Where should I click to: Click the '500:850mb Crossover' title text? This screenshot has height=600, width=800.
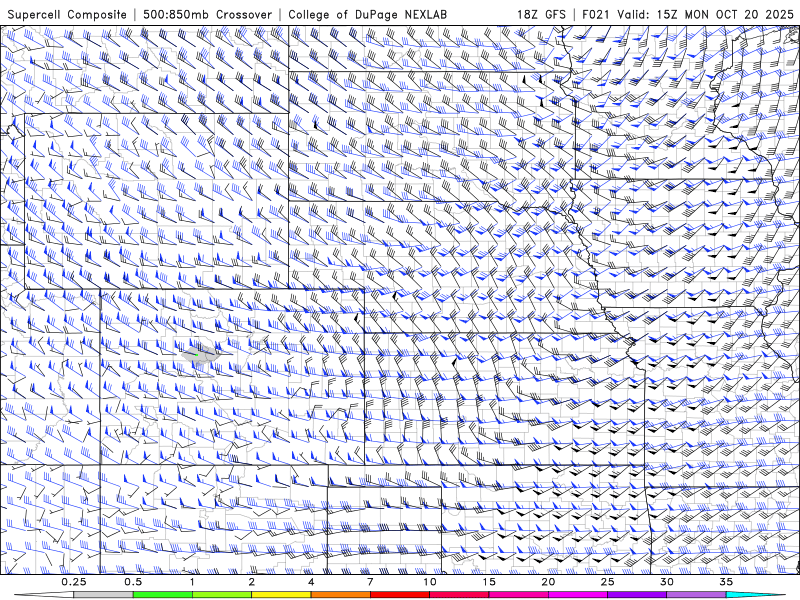pyautogui.click(x=207, y=14)
